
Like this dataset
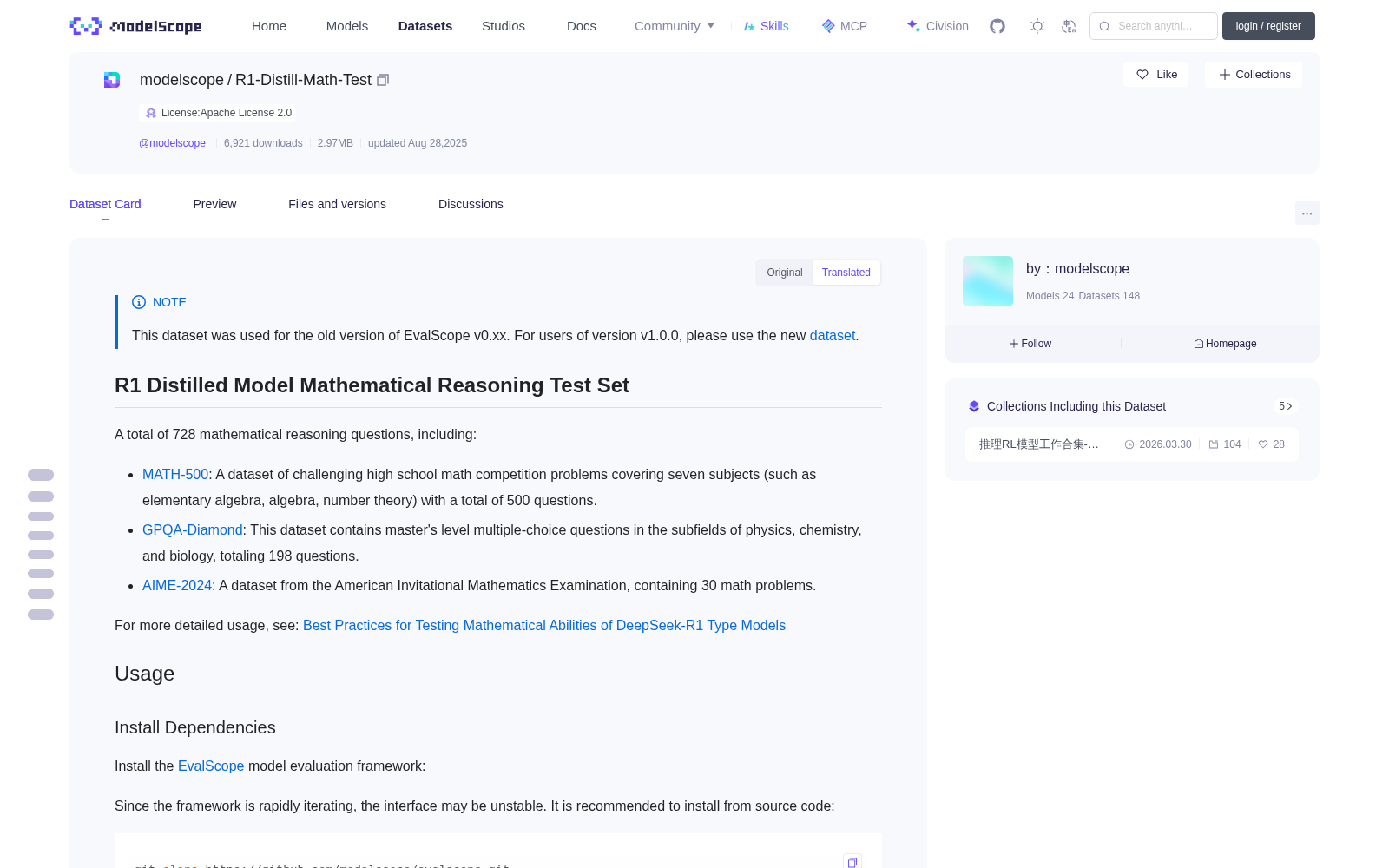[x=1155, y=75]
